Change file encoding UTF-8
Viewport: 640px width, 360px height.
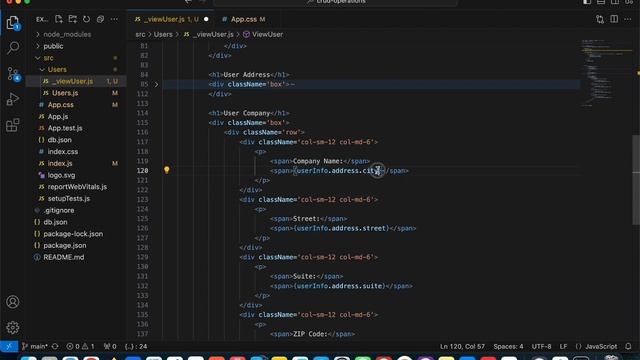coord(541,347)
